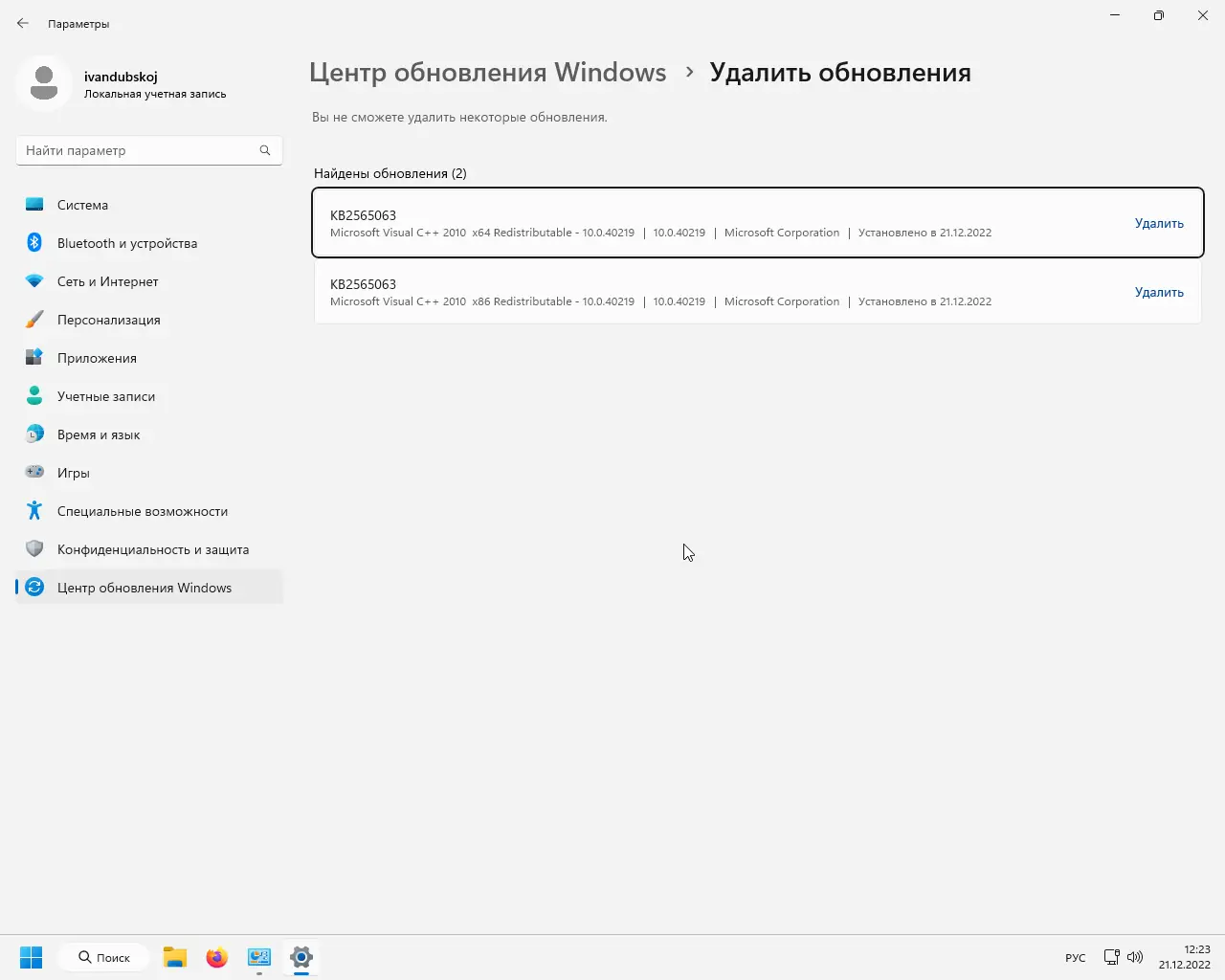Screen dimensions: 1225x980
Task: Open Игры settings
Action: point(149,473)
